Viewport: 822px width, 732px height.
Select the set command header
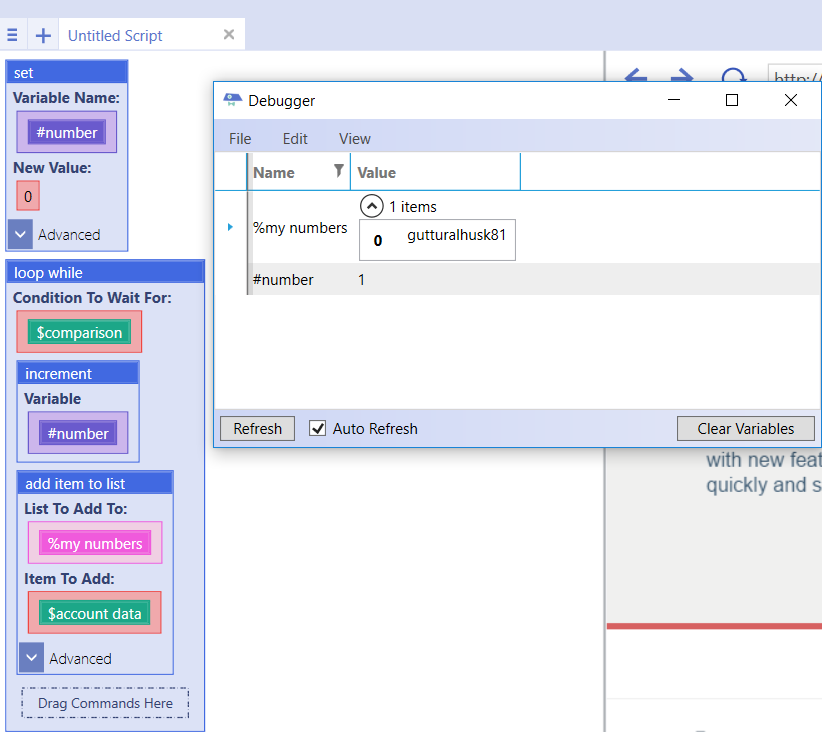pyautogui.click(x=67, y=72)
